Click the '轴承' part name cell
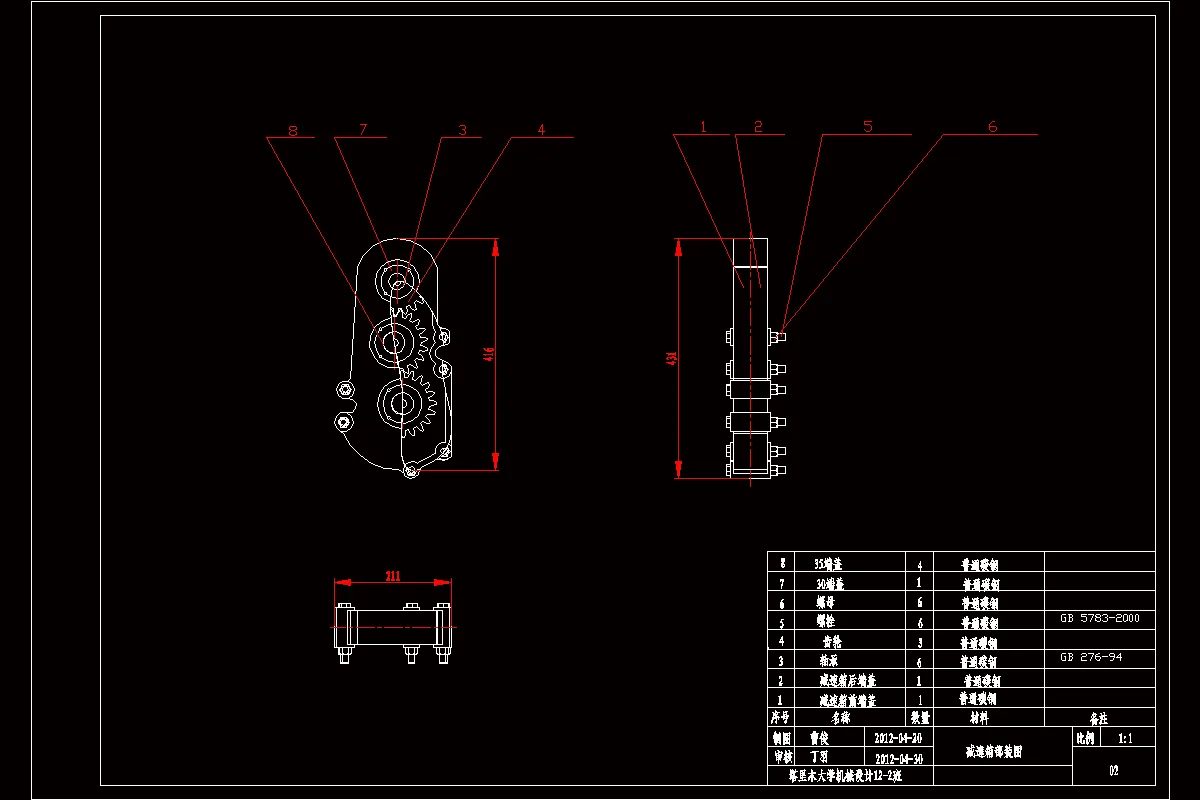Viewport: 1200px width, 800px height. pos(829,660)
